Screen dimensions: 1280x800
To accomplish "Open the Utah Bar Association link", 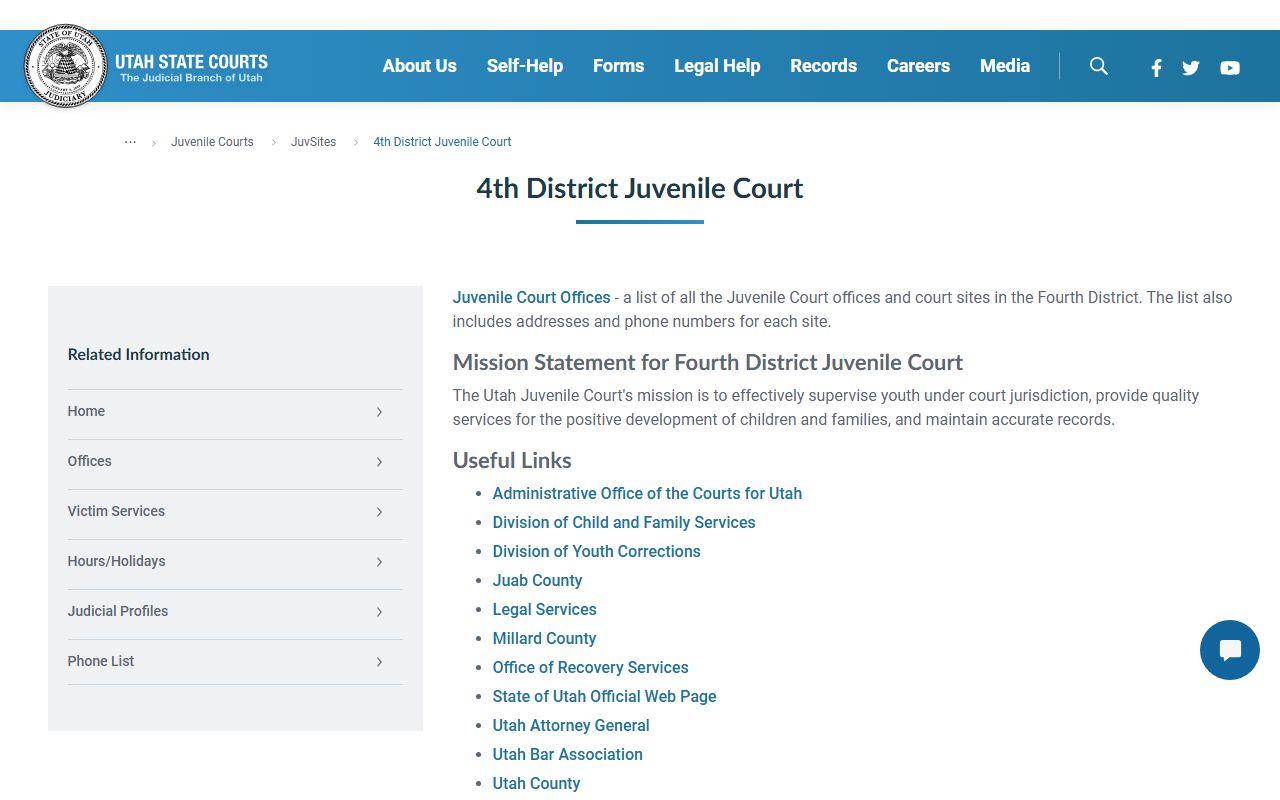I will [567, 755].
